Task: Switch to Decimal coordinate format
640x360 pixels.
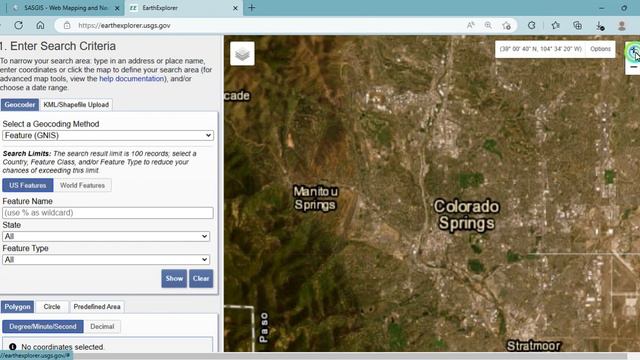Action: [102, 327]
